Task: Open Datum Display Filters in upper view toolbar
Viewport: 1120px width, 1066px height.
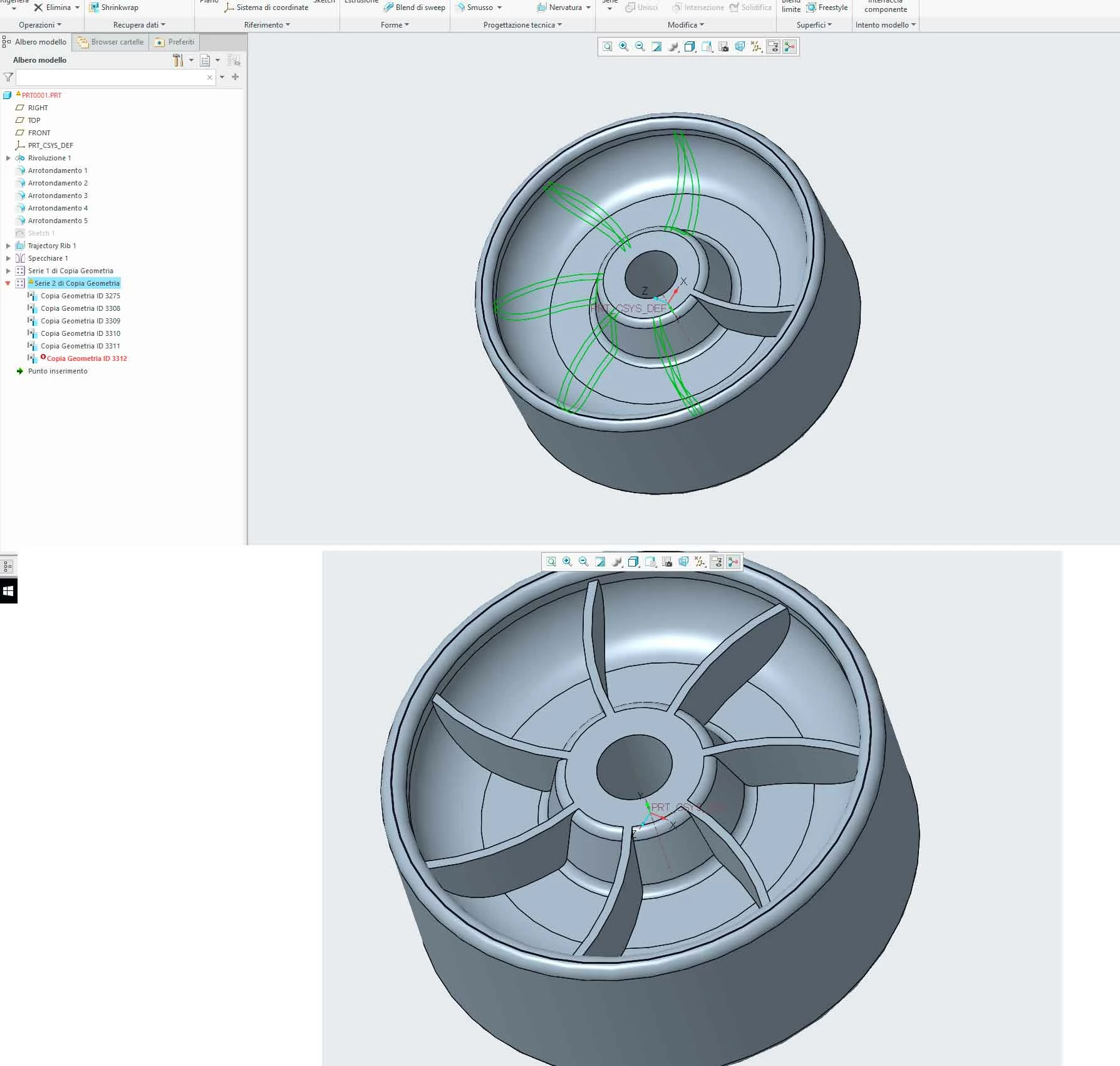Action: point(757,47)
